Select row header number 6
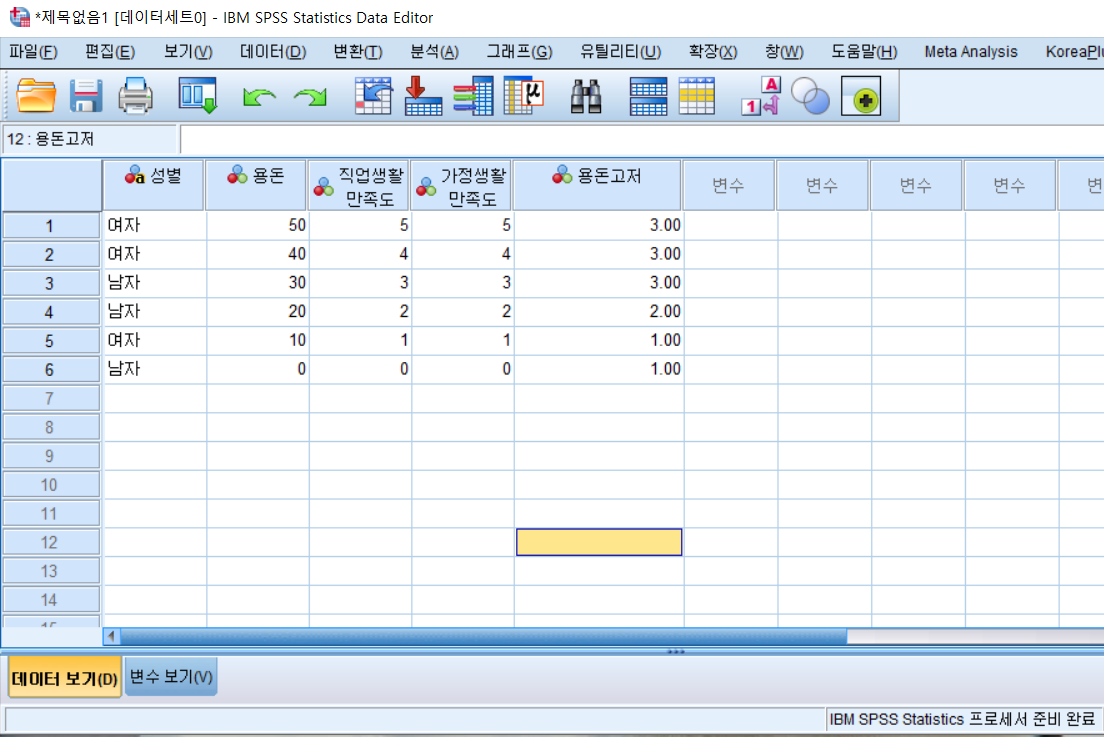The width and height of the screenshot is (1104, 737). [x=51, y=370]
